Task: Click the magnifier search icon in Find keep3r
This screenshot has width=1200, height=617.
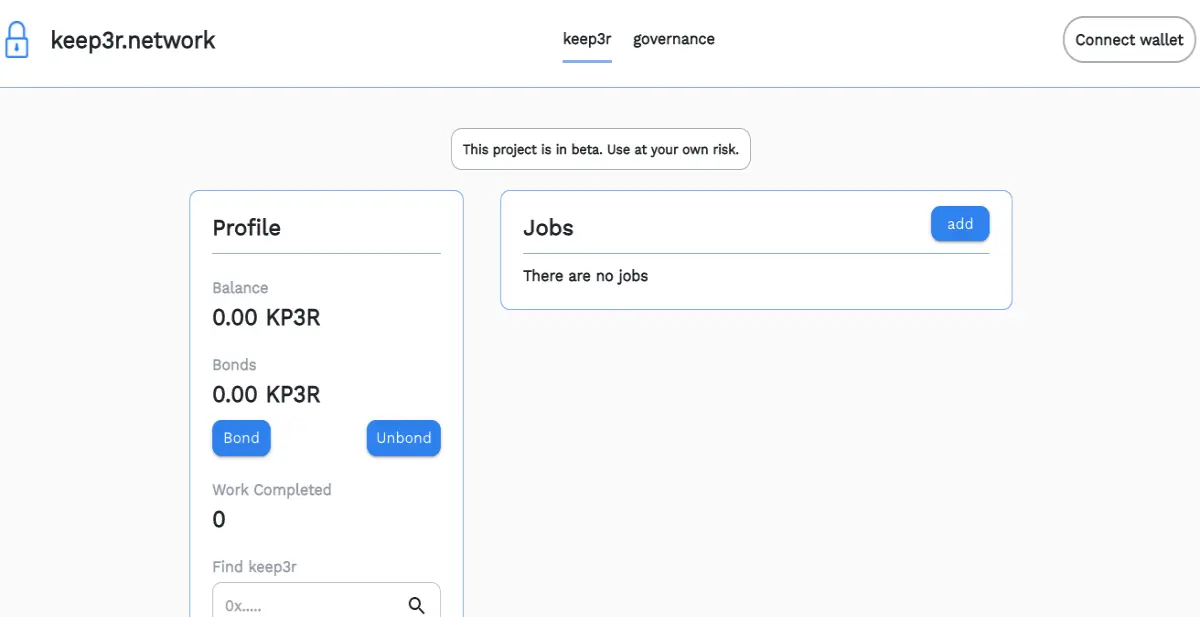Action: [x=417, y=605]
